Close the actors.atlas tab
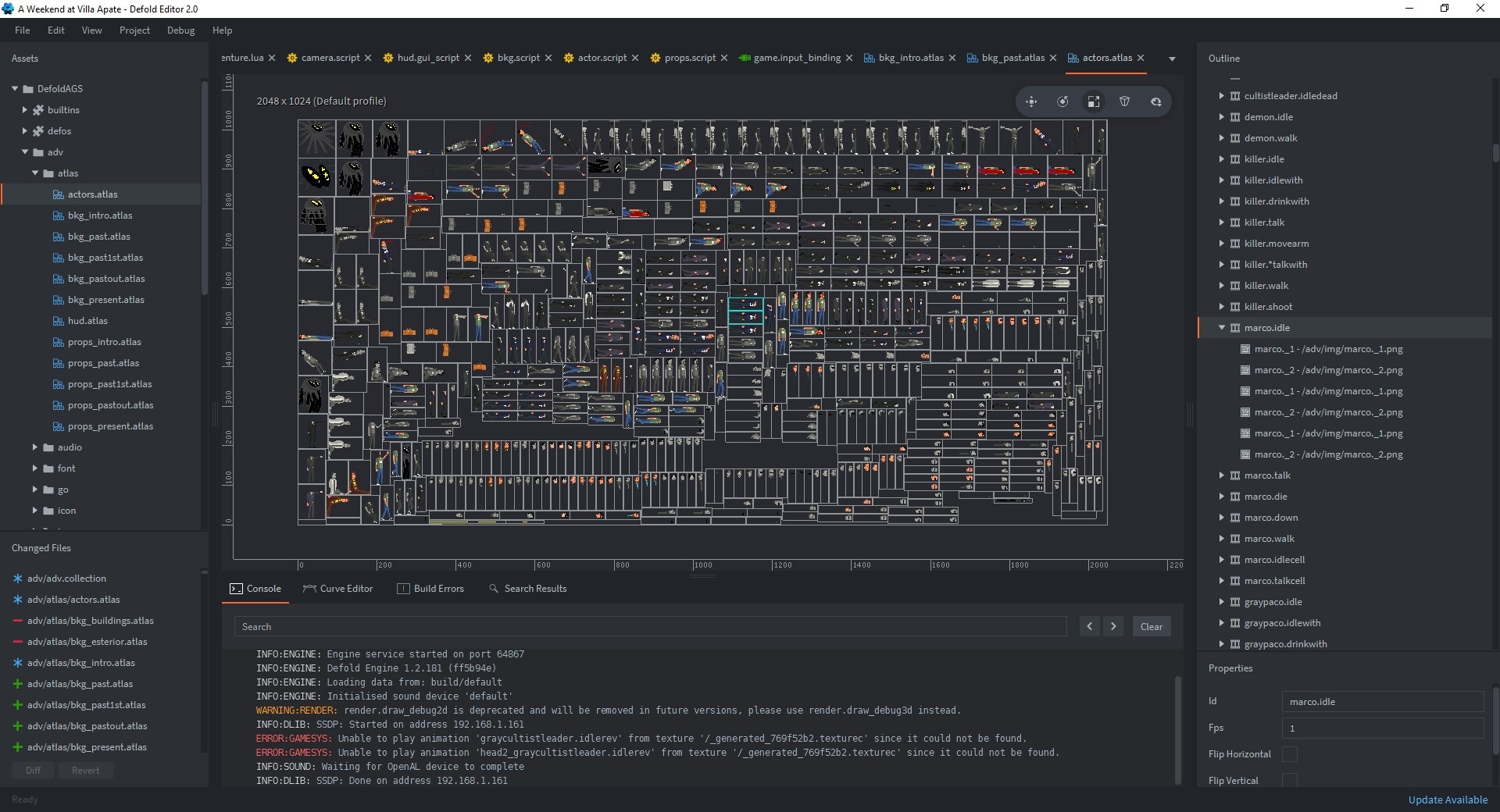Image resolution: width=1500 pixels, height=812 pixels. tap(1141, 58)
